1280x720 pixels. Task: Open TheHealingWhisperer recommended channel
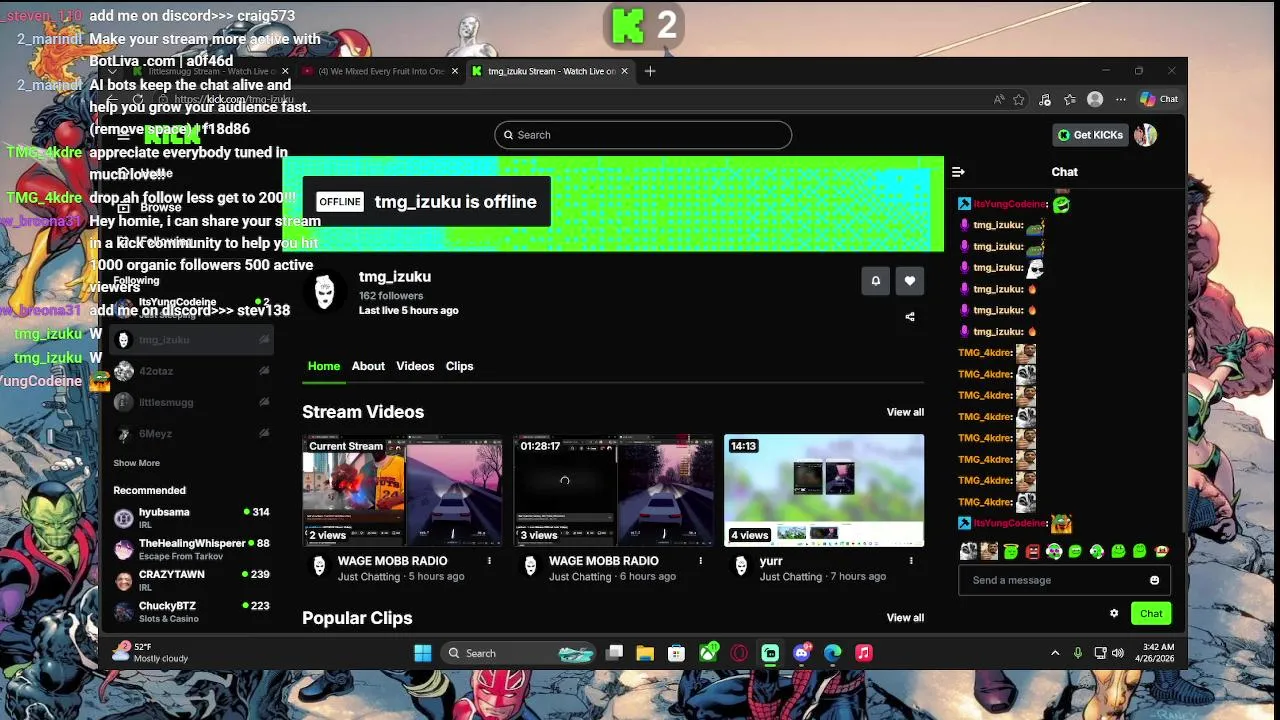tap(191, 549)
